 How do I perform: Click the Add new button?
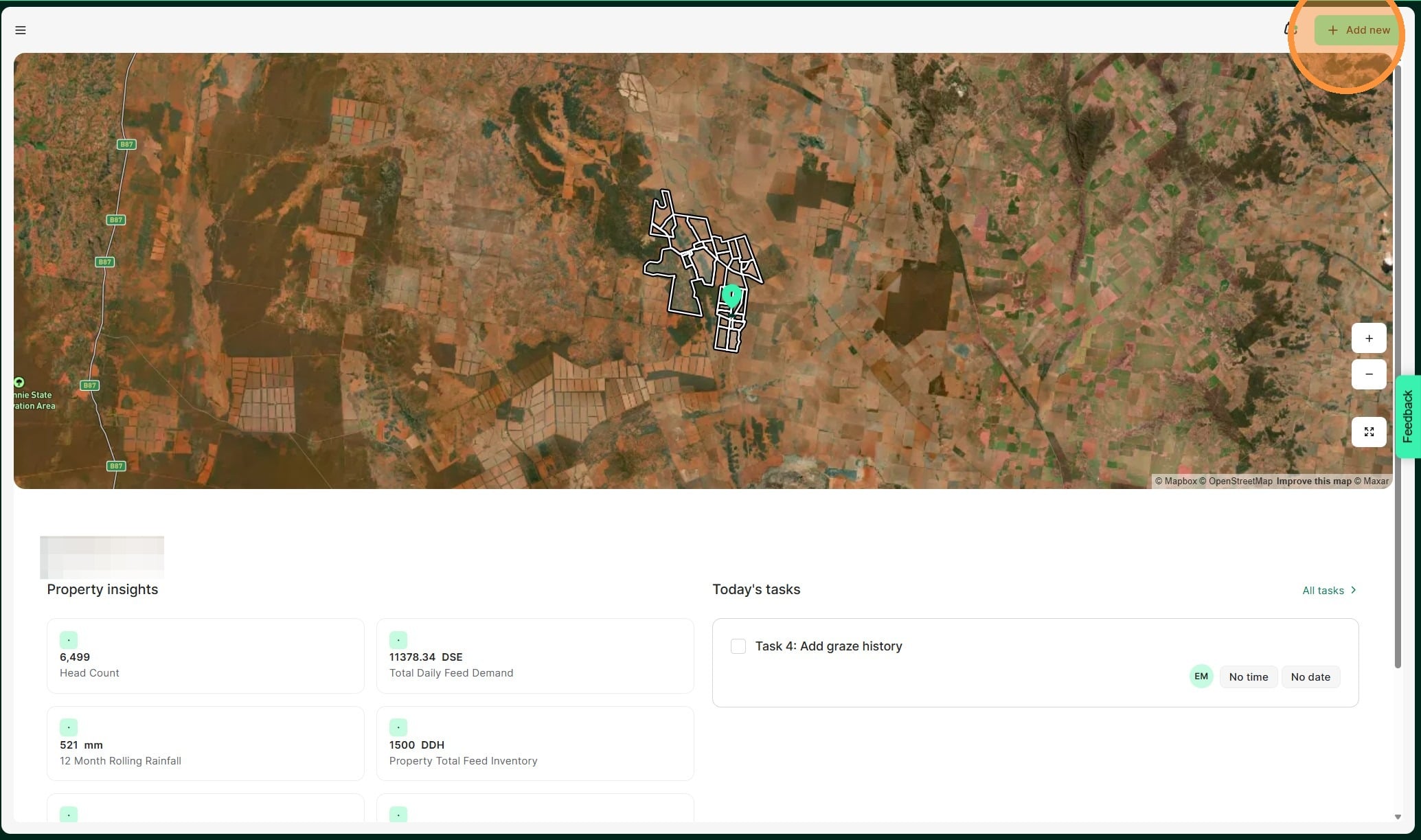click(1358, 30)
